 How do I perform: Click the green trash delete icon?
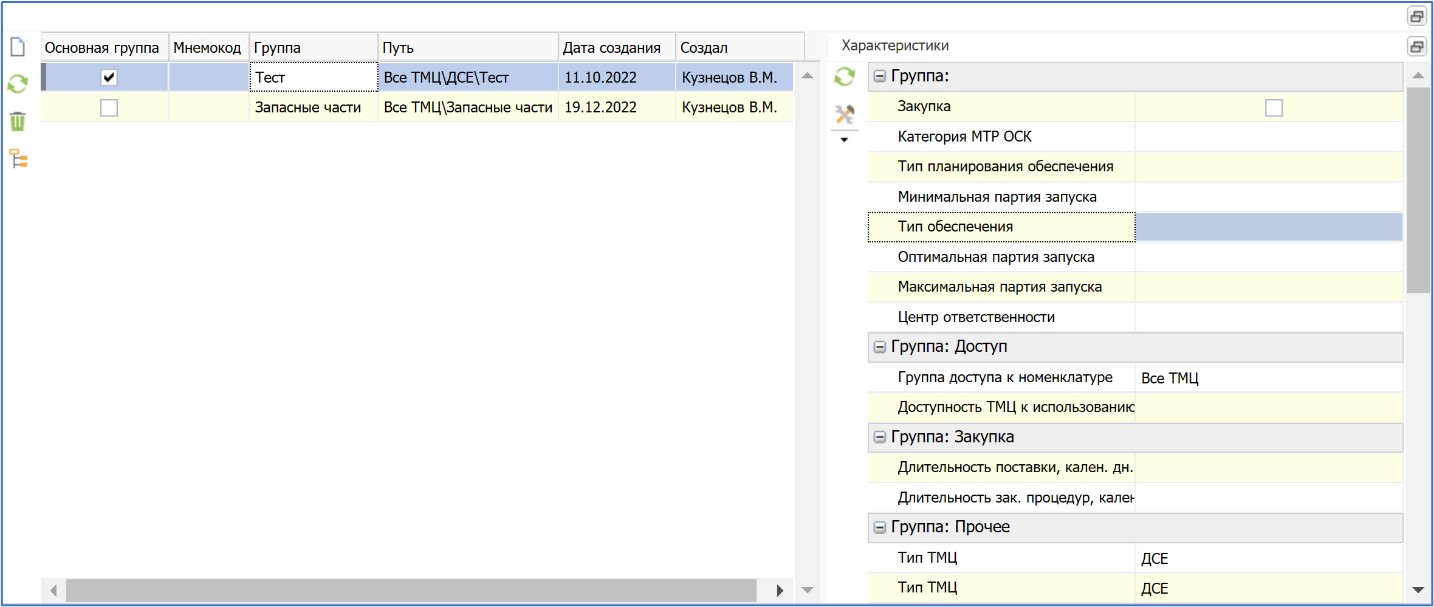pos(17,121)
